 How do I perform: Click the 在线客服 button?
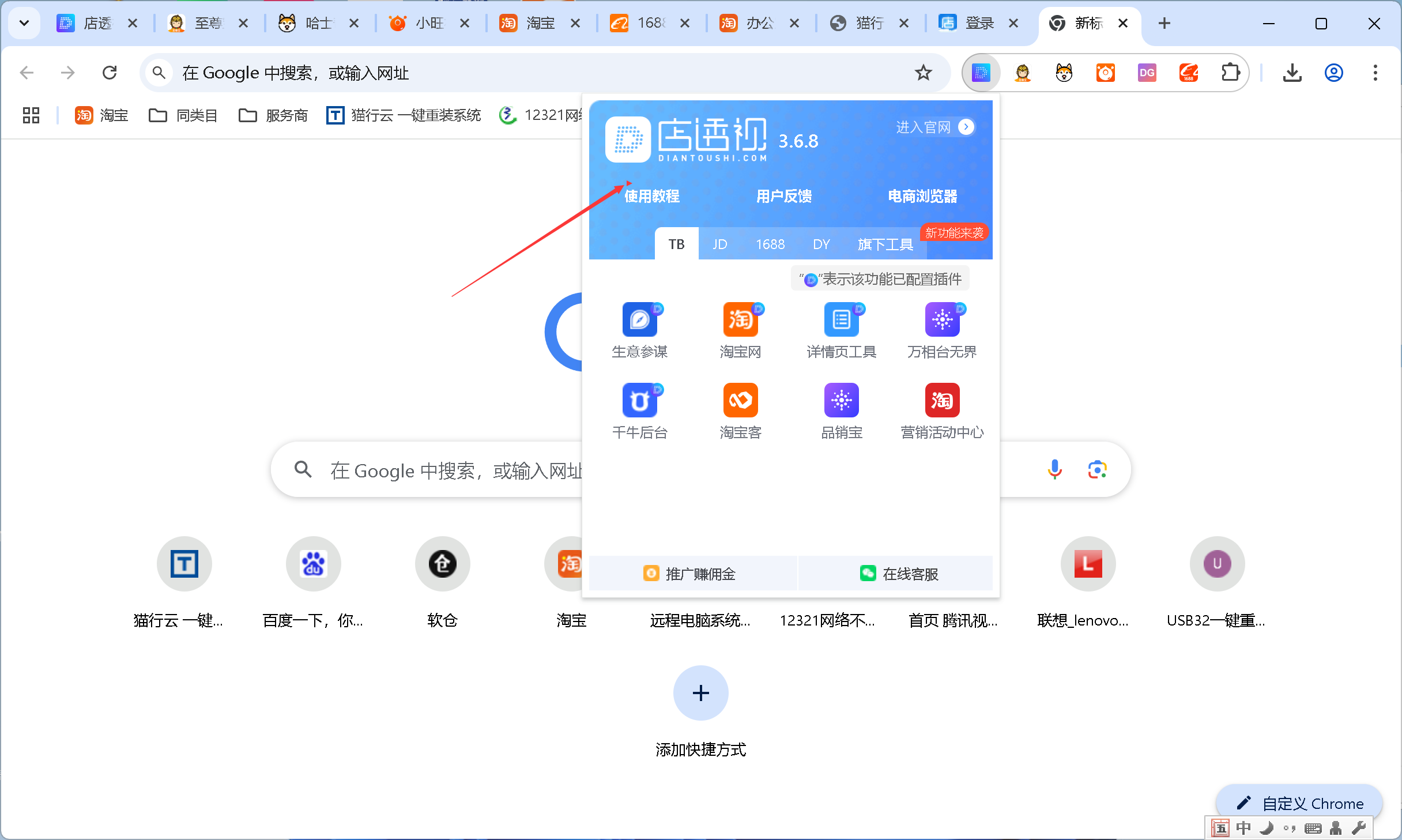[x=895, y=574]
